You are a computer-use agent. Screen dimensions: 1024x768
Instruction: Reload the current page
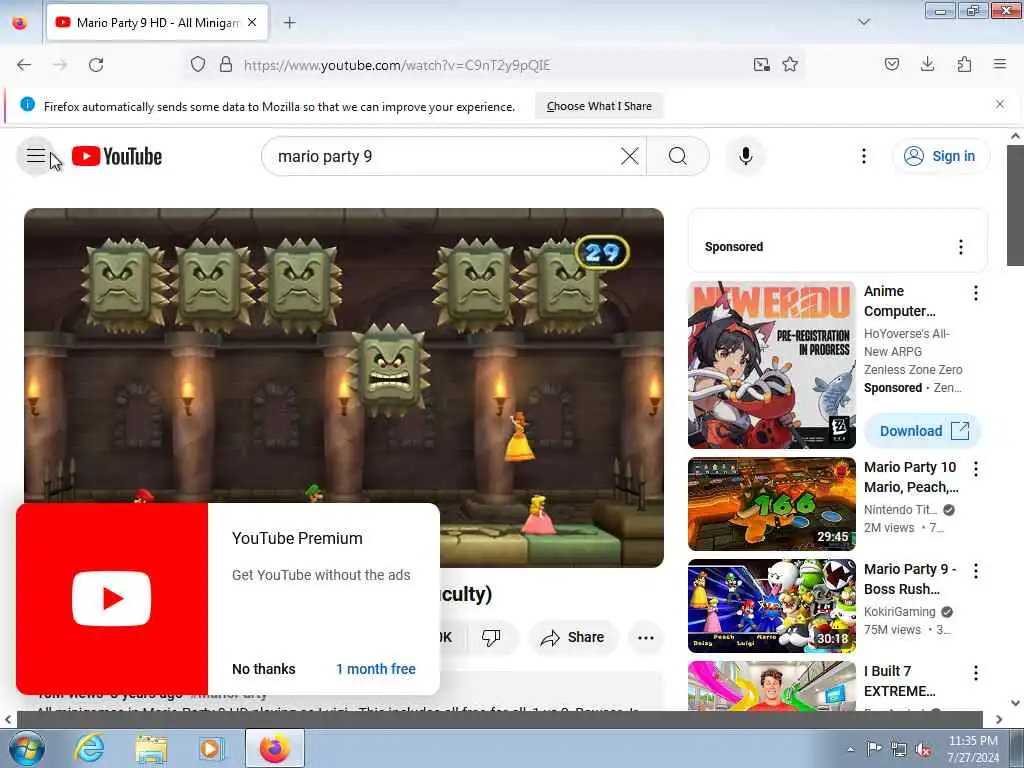pos(96,65)
